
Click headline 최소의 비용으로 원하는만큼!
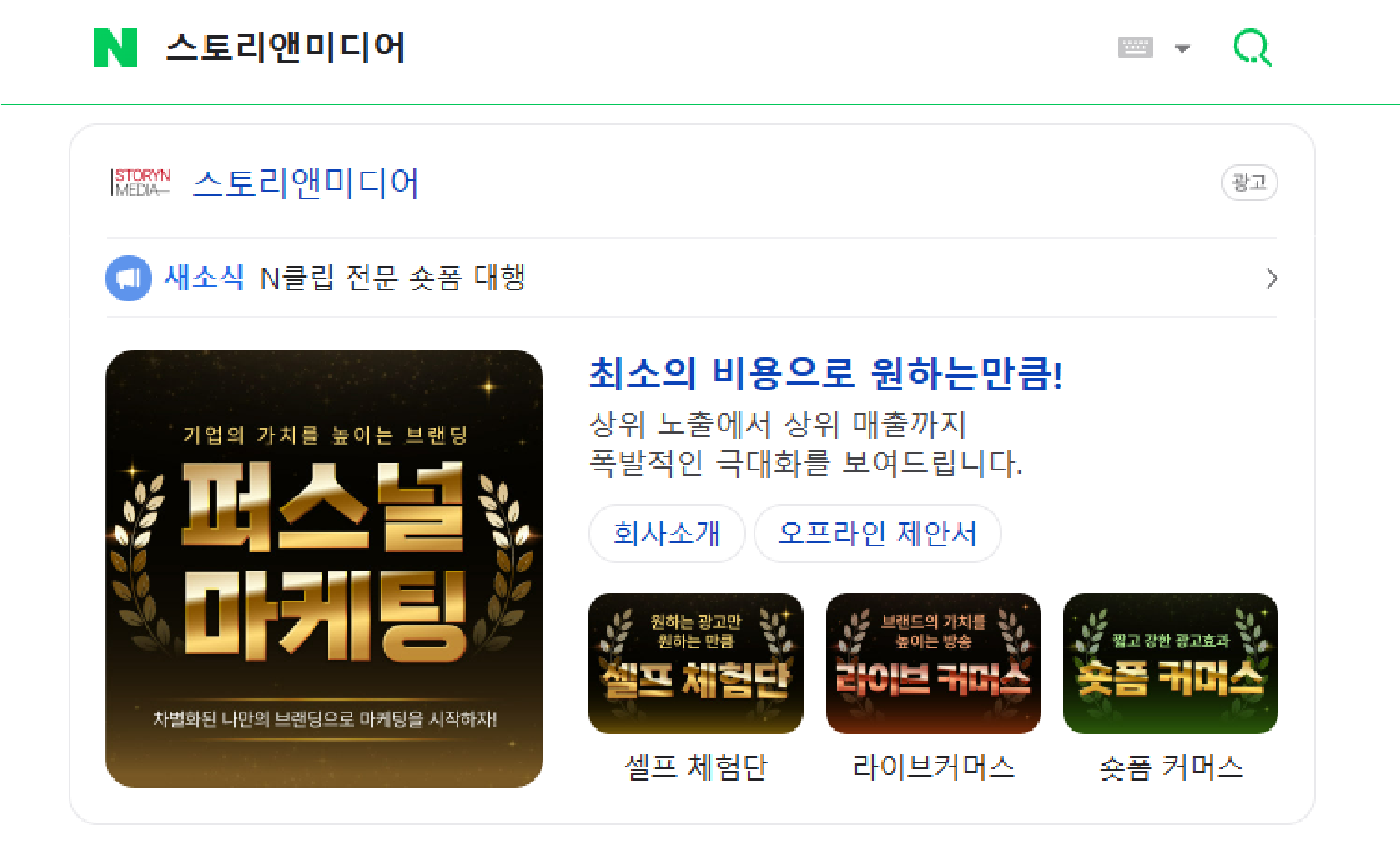826,373
